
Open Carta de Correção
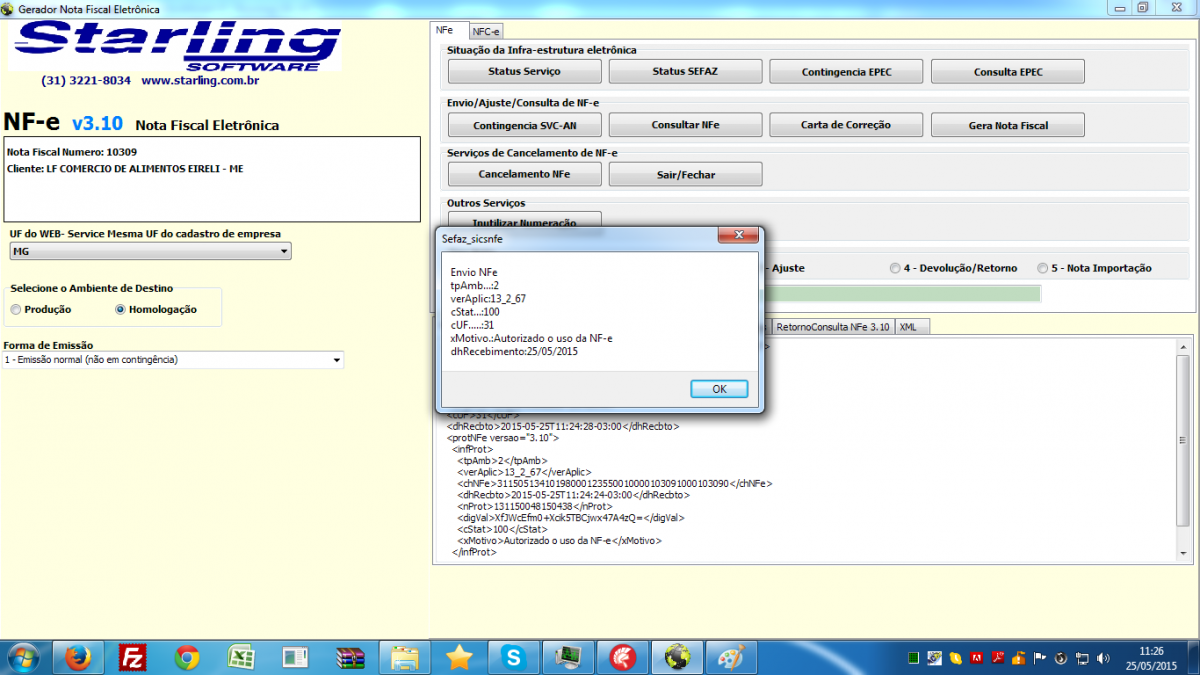tap(846, 125)
